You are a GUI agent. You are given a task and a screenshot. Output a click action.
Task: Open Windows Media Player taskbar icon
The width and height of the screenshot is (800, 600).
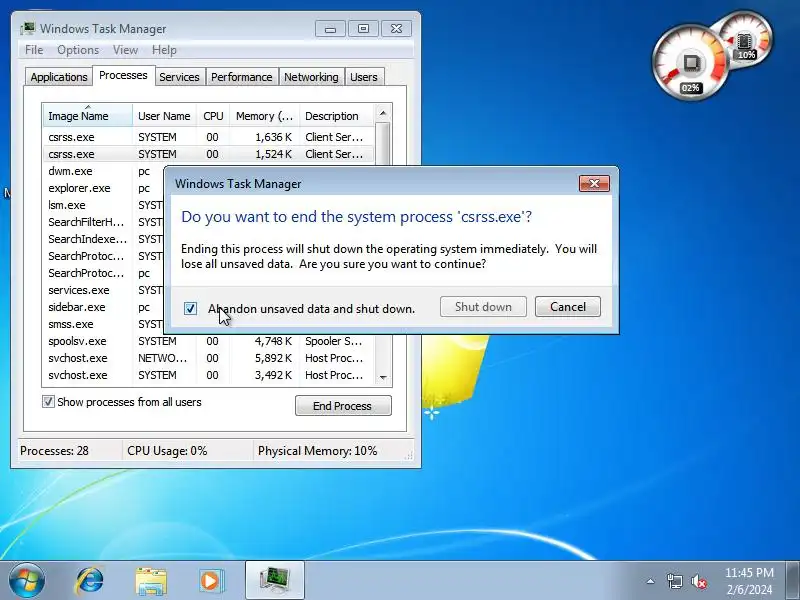[x=211, y=581]
